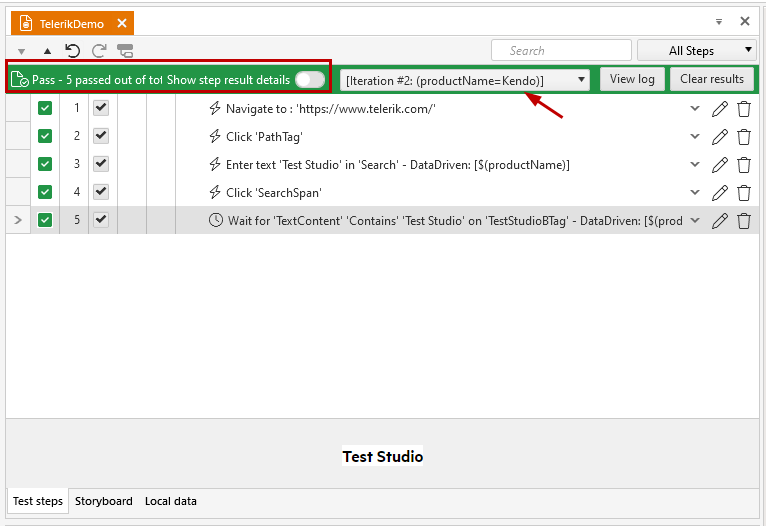Click the move step down arrow

click(21, 51)
